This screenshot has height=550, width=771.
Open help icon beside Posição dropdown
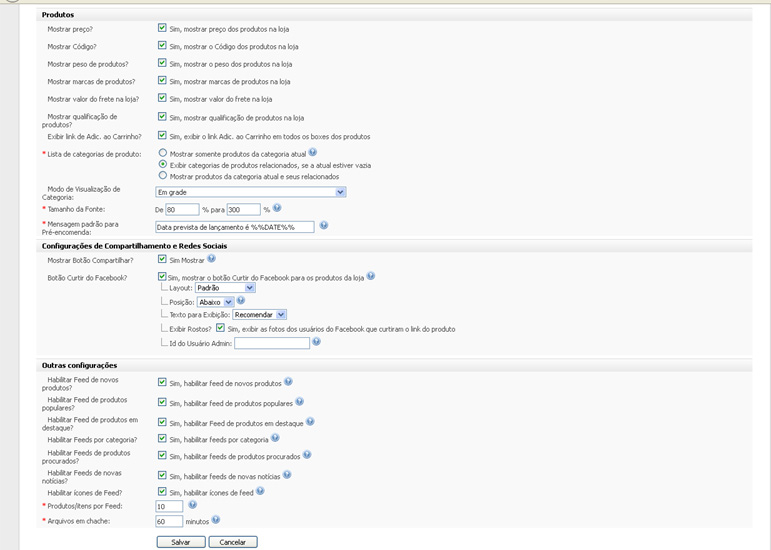[x=240, y=300]
